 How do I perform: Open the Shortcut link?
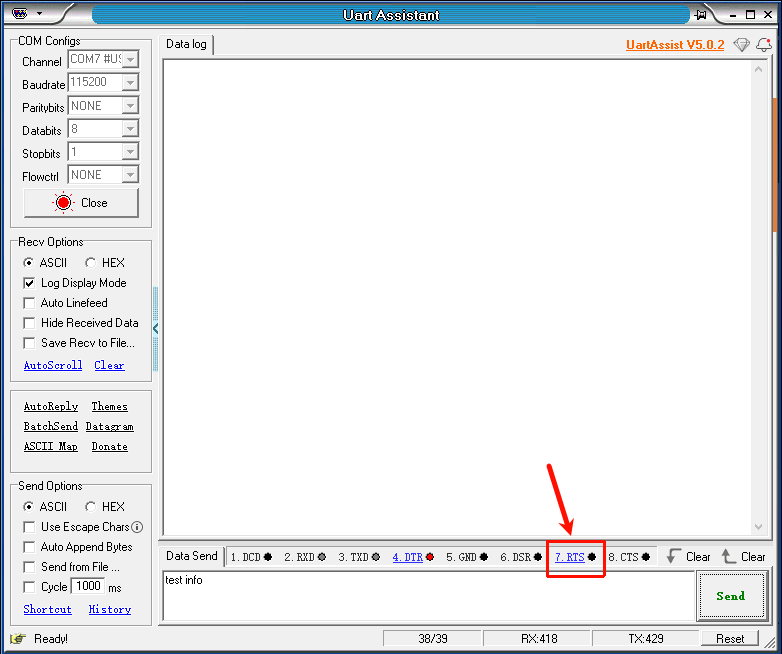coord(47,609)
